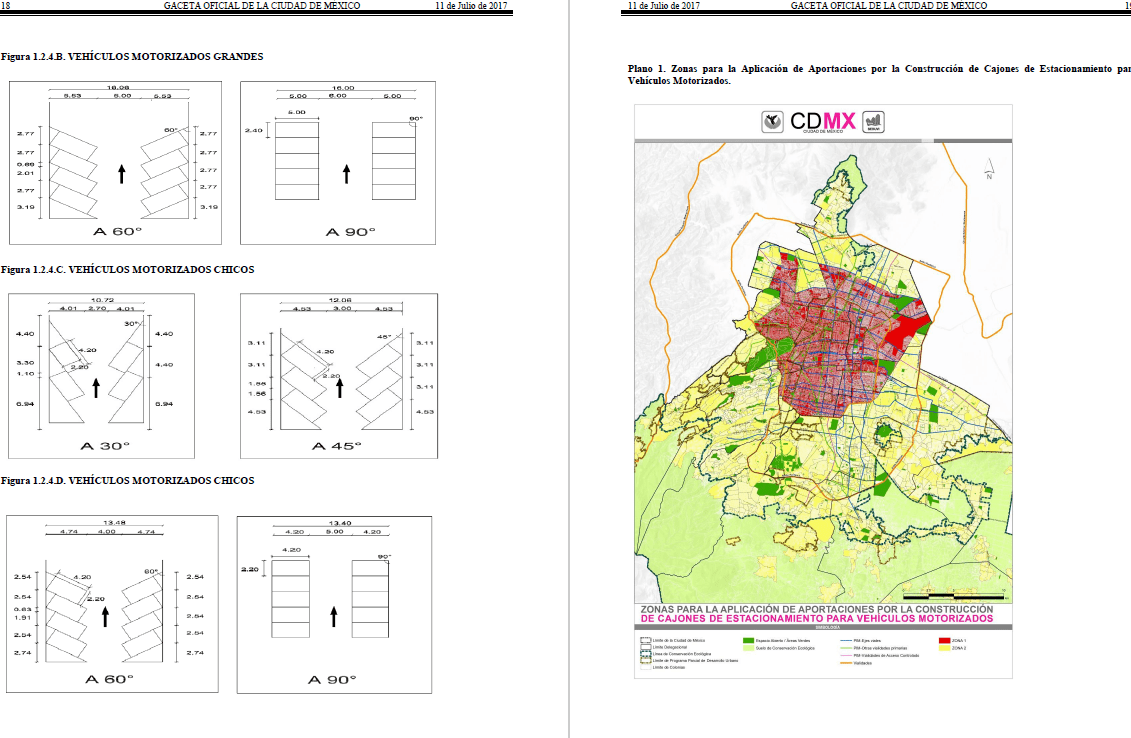Click the '3.30' dimension in the 30° diagram

(25, 363)
